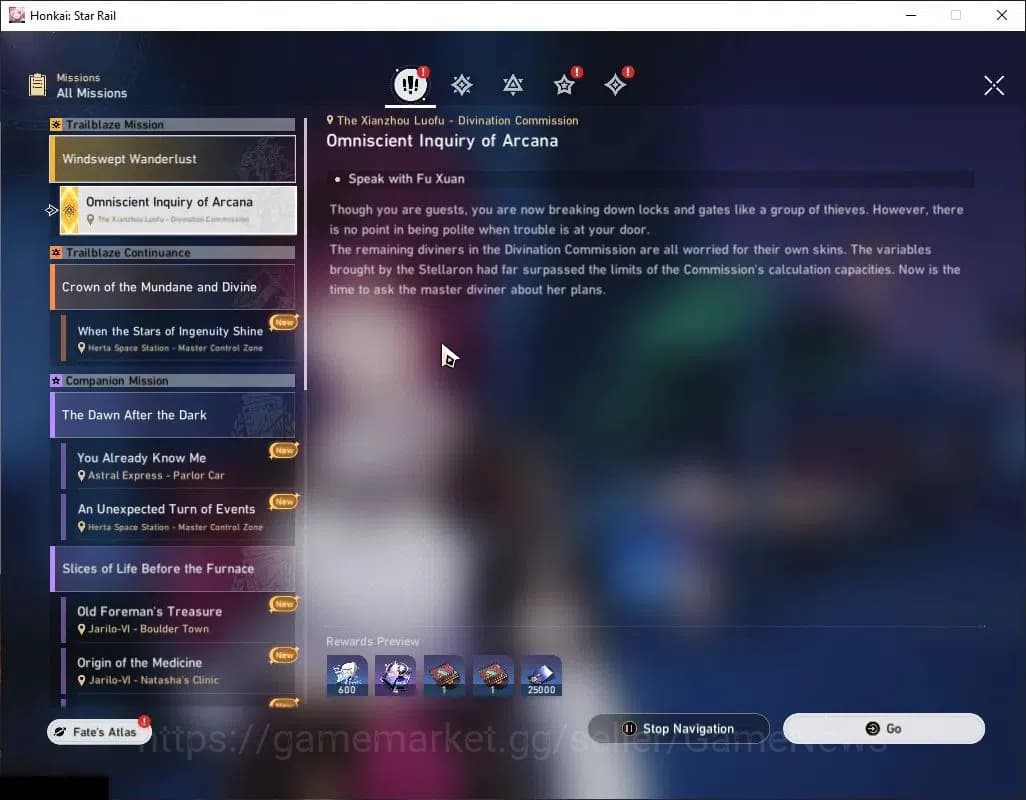Collapse Slices of Life Before the Furnace
The image size is (1026, 800).
173,568
